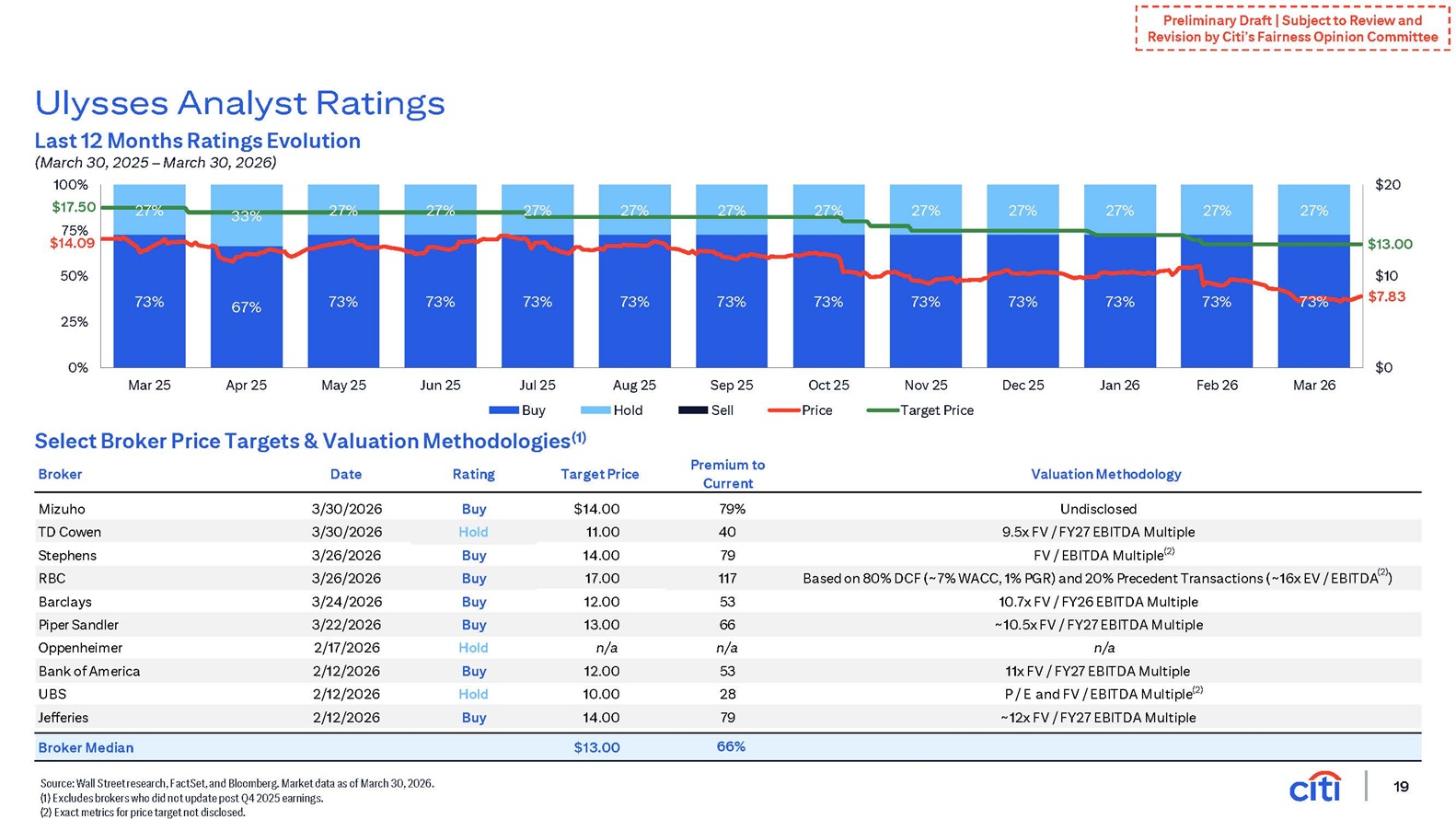The image size is (1456, 819).
Task: Select the Buy legend color swatch
Action: point(504,410)
